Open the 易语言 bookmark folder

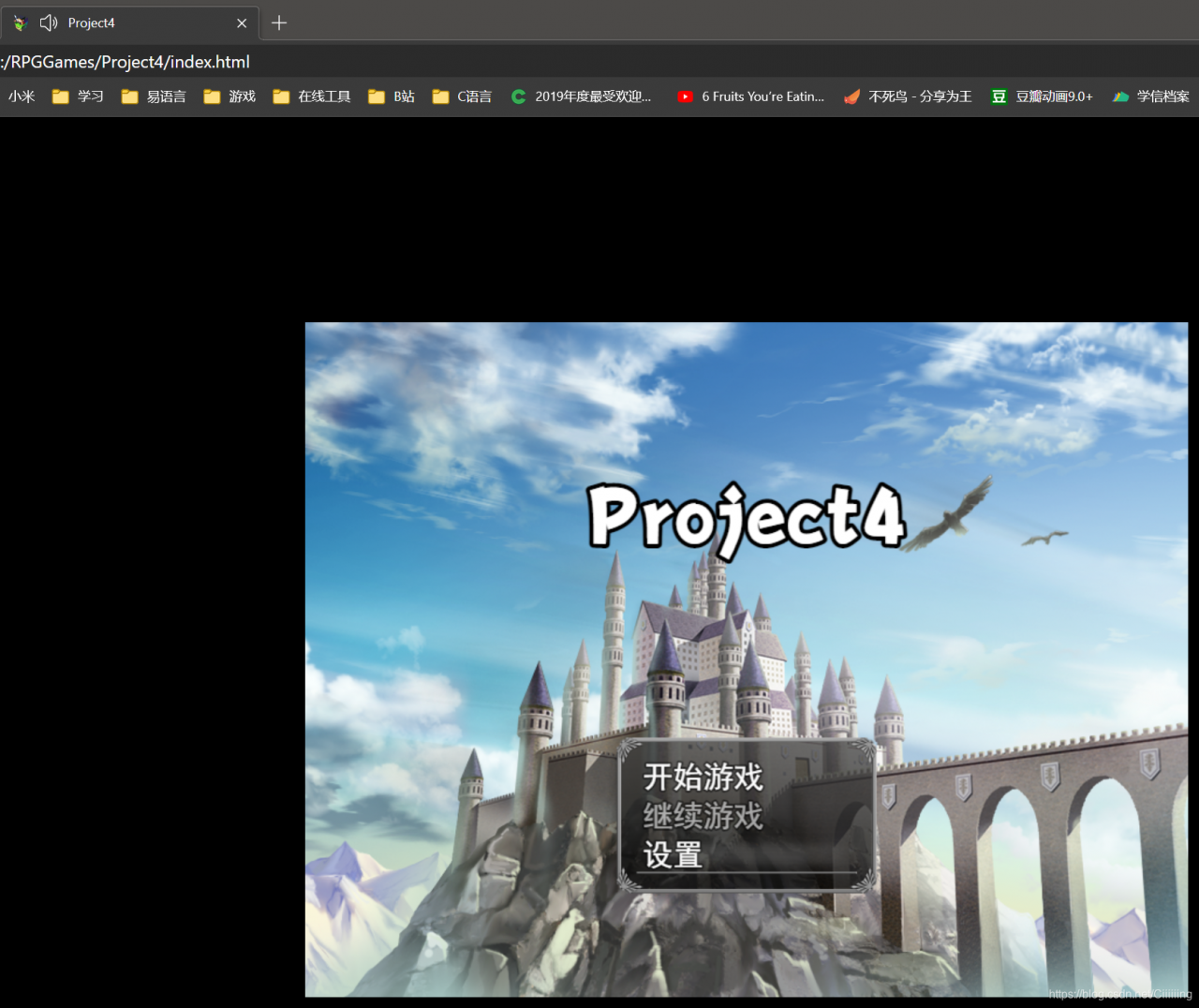coord(154,96)
